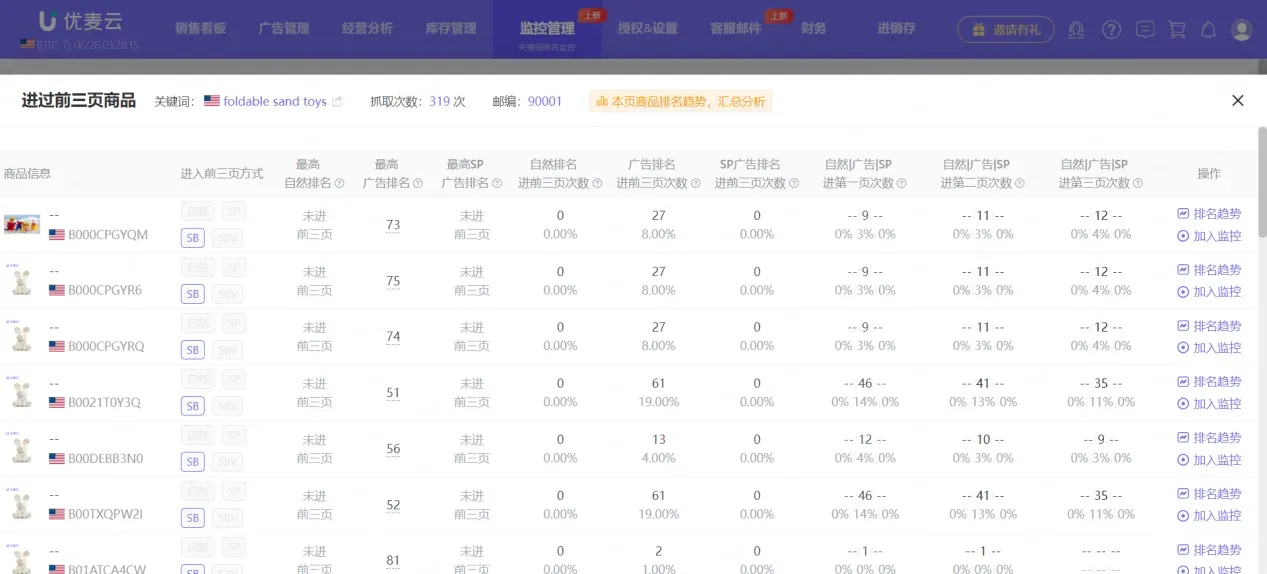Open 广告管理 in the top navigation
1267x574 pixels.
pos(284,29)
